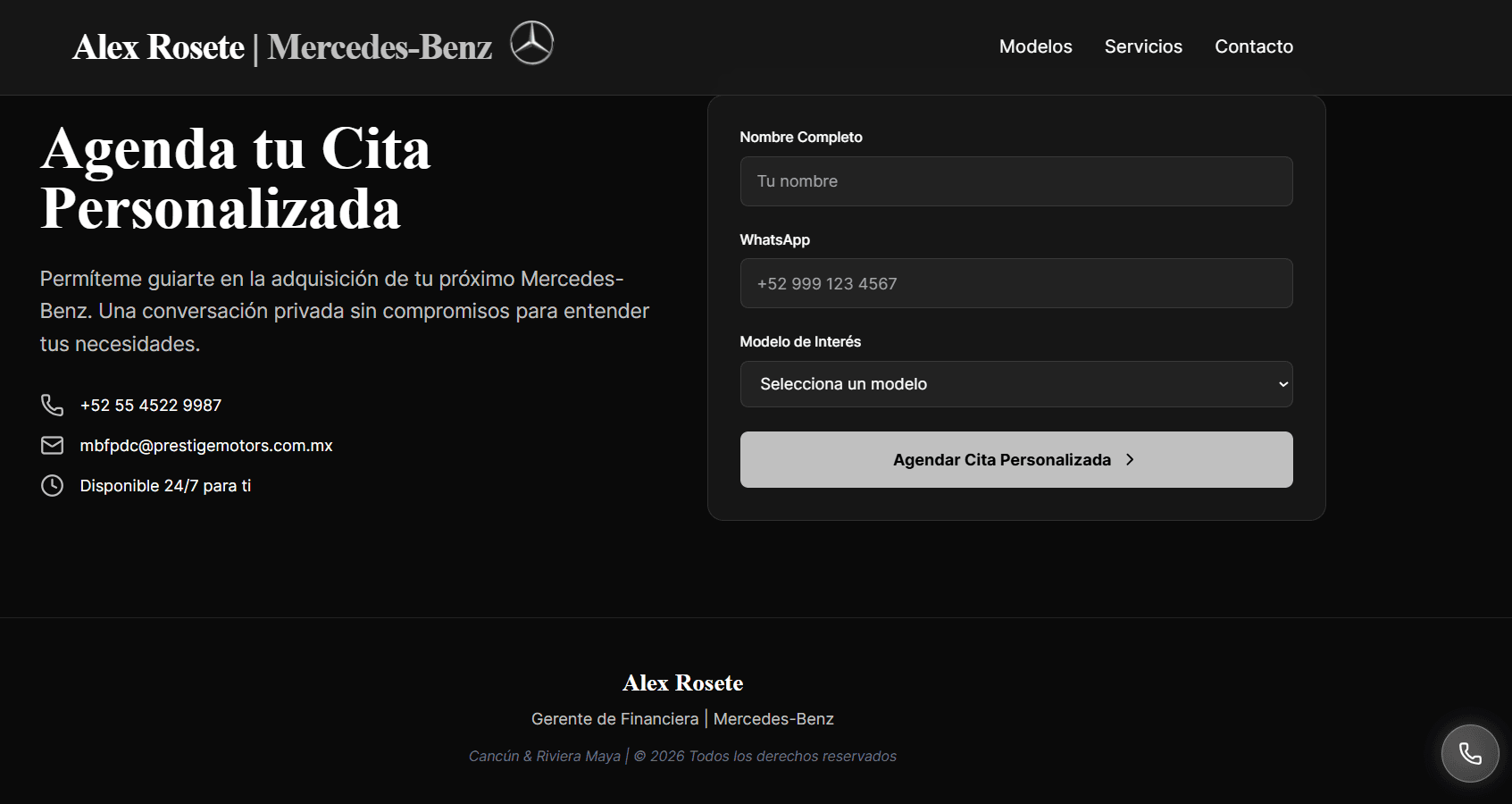The width and height of the screenshot is (1512, 804).
Task: Click the phone icon next to the number
Action: (x=52, y=405)
